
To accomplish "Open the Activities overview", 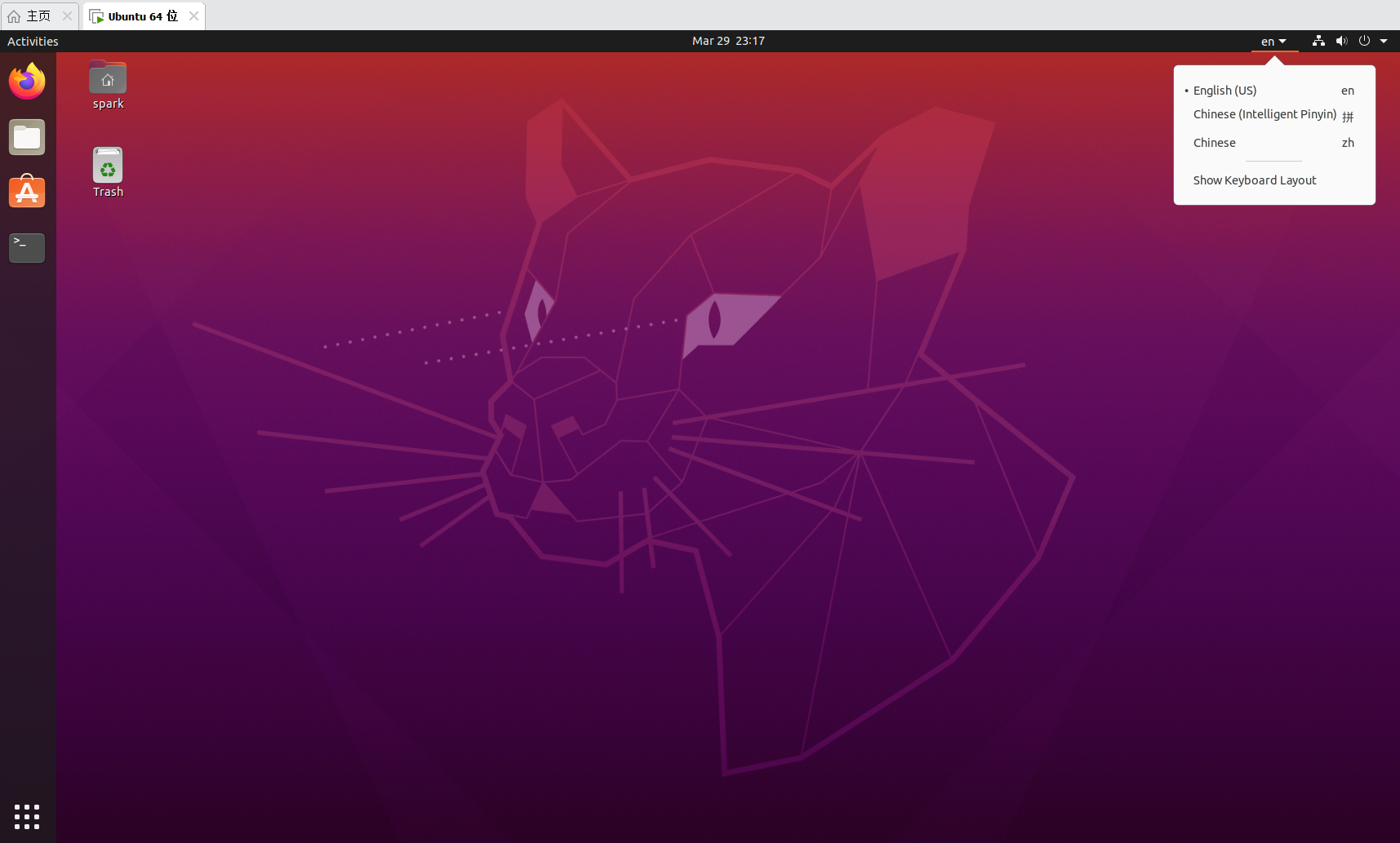I will pos(33,41).
